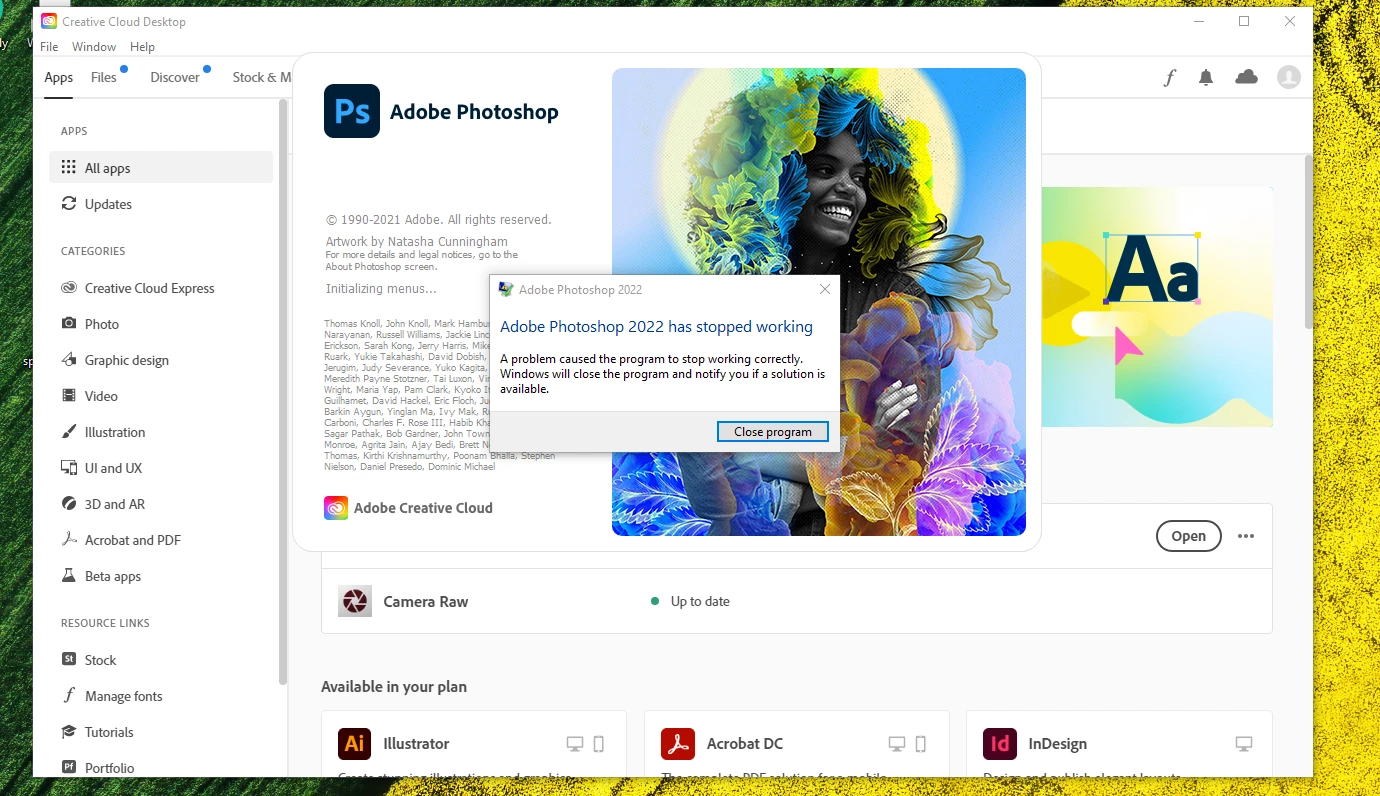Screen dimensions: 1380x796
Task: Click the Up to date status text
Action: pyautogui.click(x=700, y=601)
